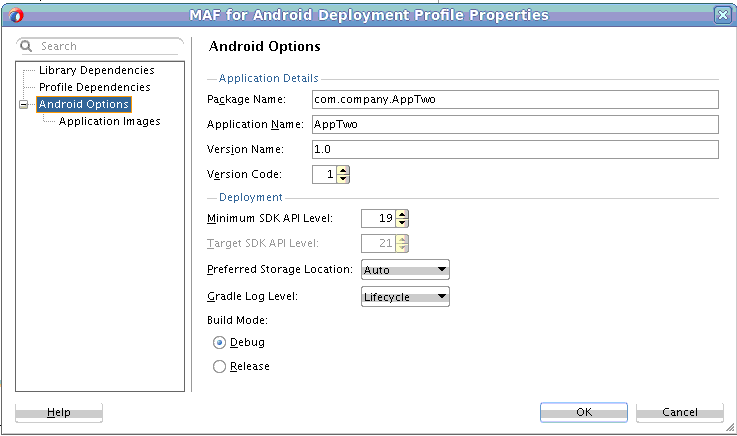Click the Cancel button
Viewport: 737px width, 436px height.
(680, 412)
